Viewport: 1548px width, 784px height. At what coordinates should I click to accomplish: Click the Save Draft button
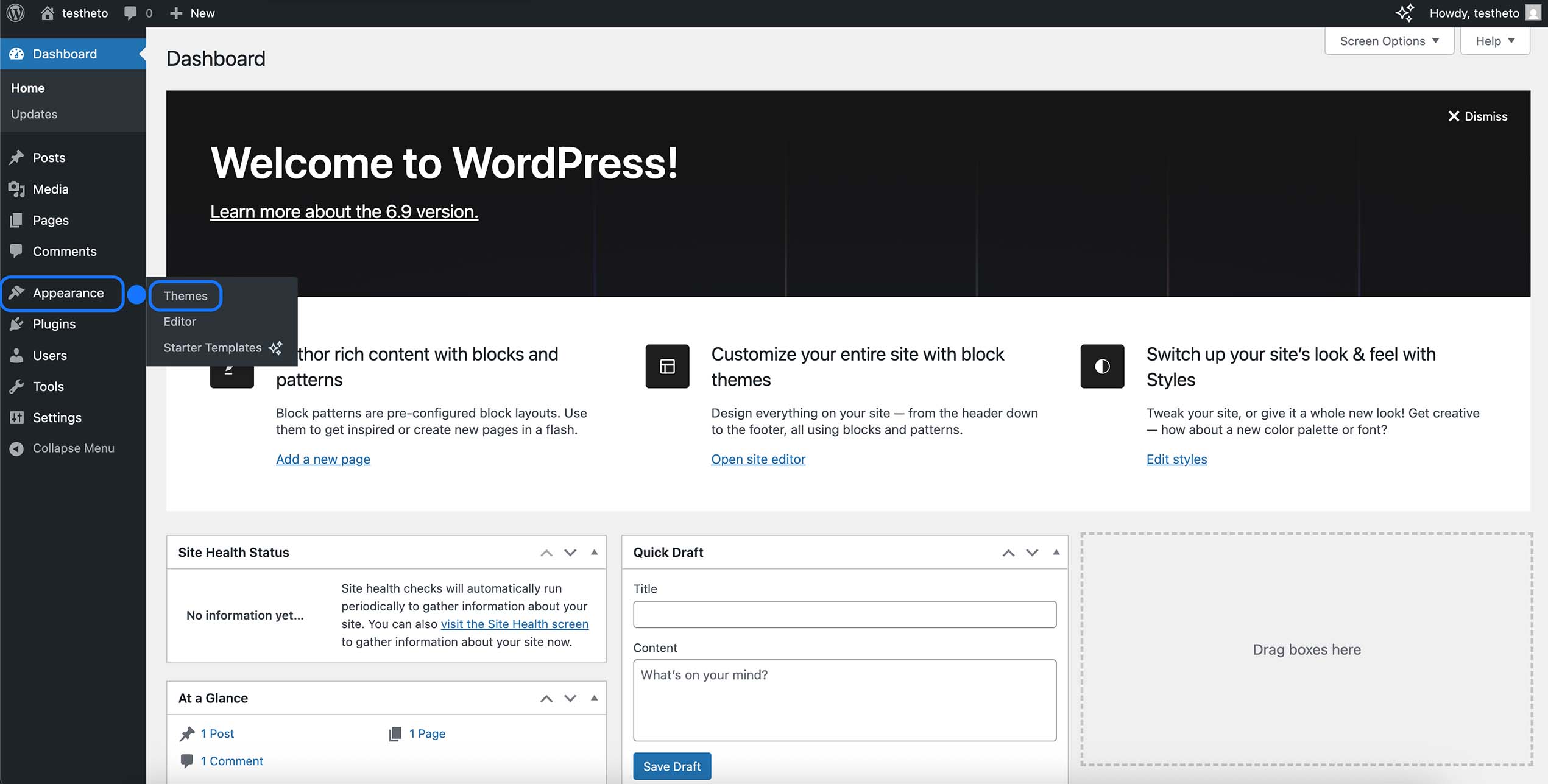(671, 766)
